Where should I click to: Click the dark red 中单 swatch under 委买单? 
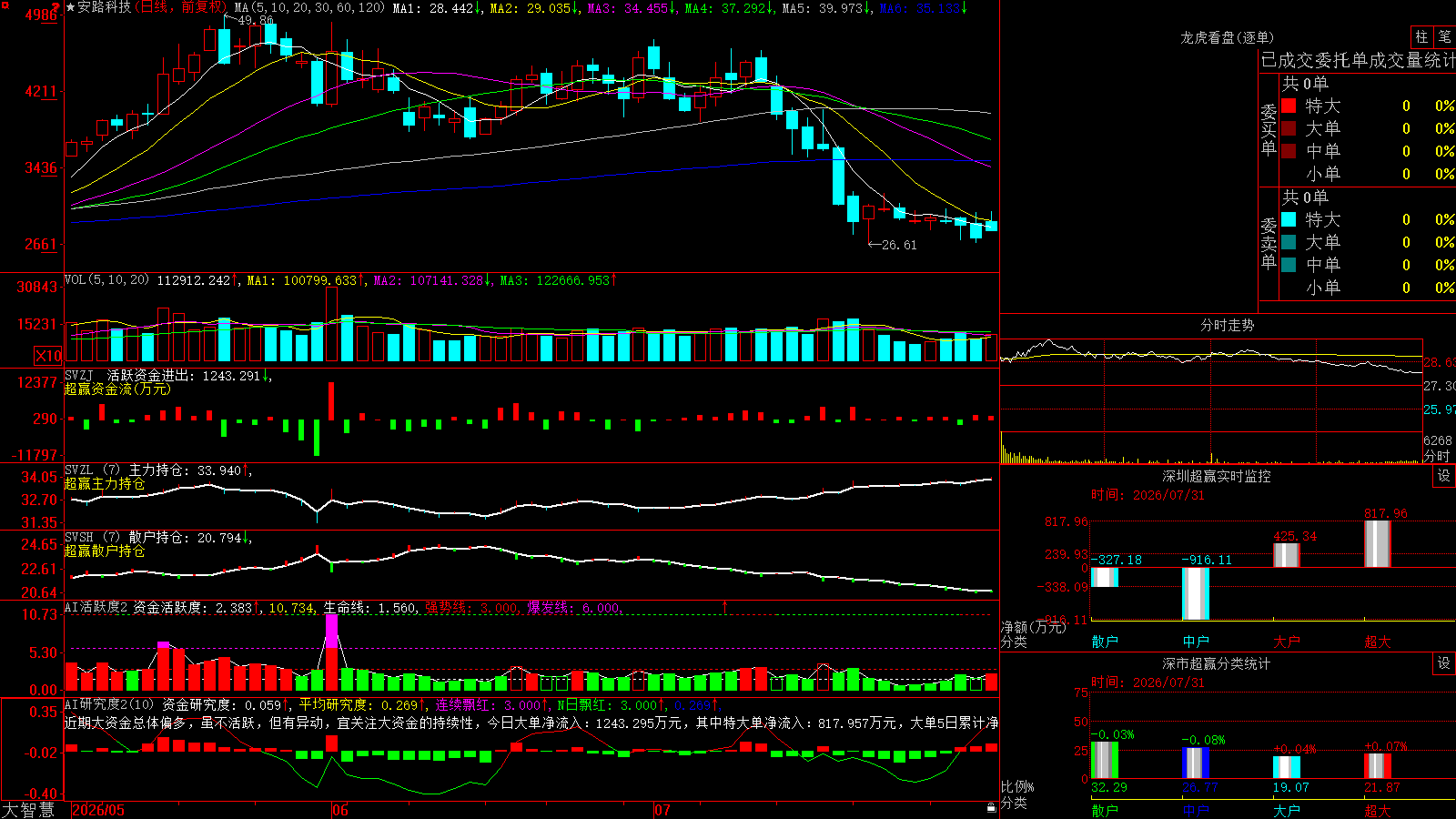(1289, 151)
